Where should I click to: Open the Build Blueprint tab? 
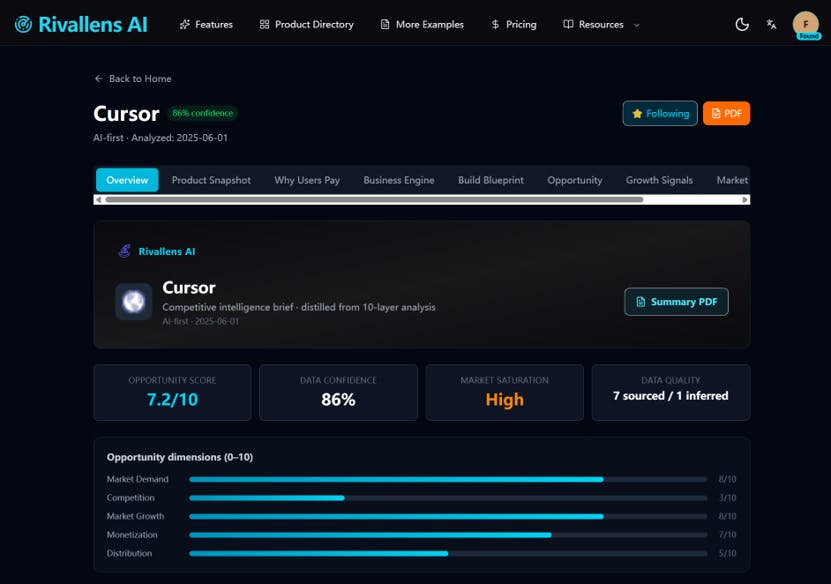coord(491,180)
